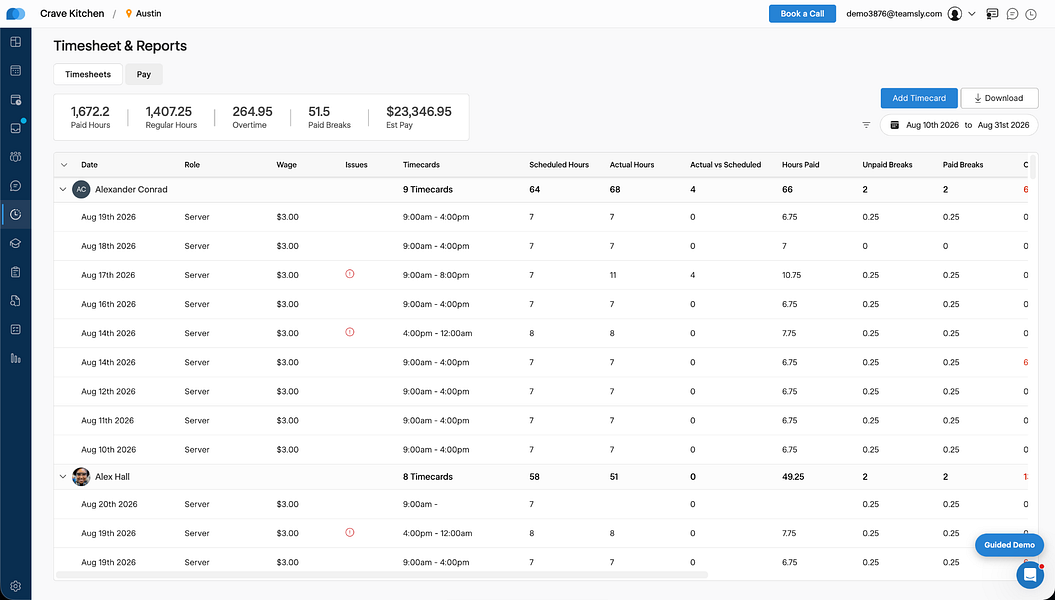Collapse Alex Hall's timecard group

click(x=63, y=477)
